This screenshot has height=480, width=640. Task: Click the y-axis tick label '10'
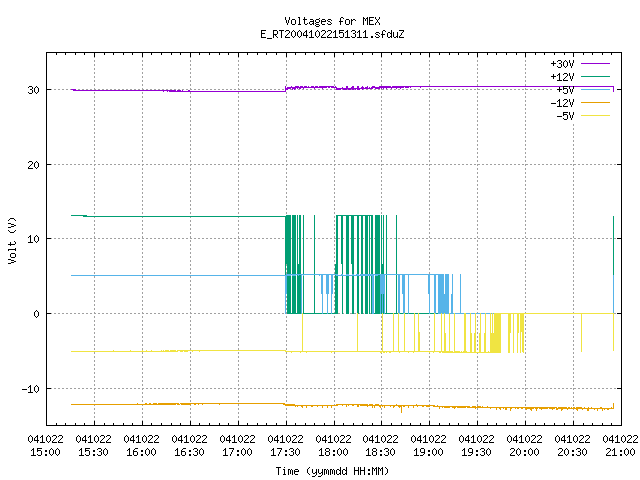tap(33, 239)
